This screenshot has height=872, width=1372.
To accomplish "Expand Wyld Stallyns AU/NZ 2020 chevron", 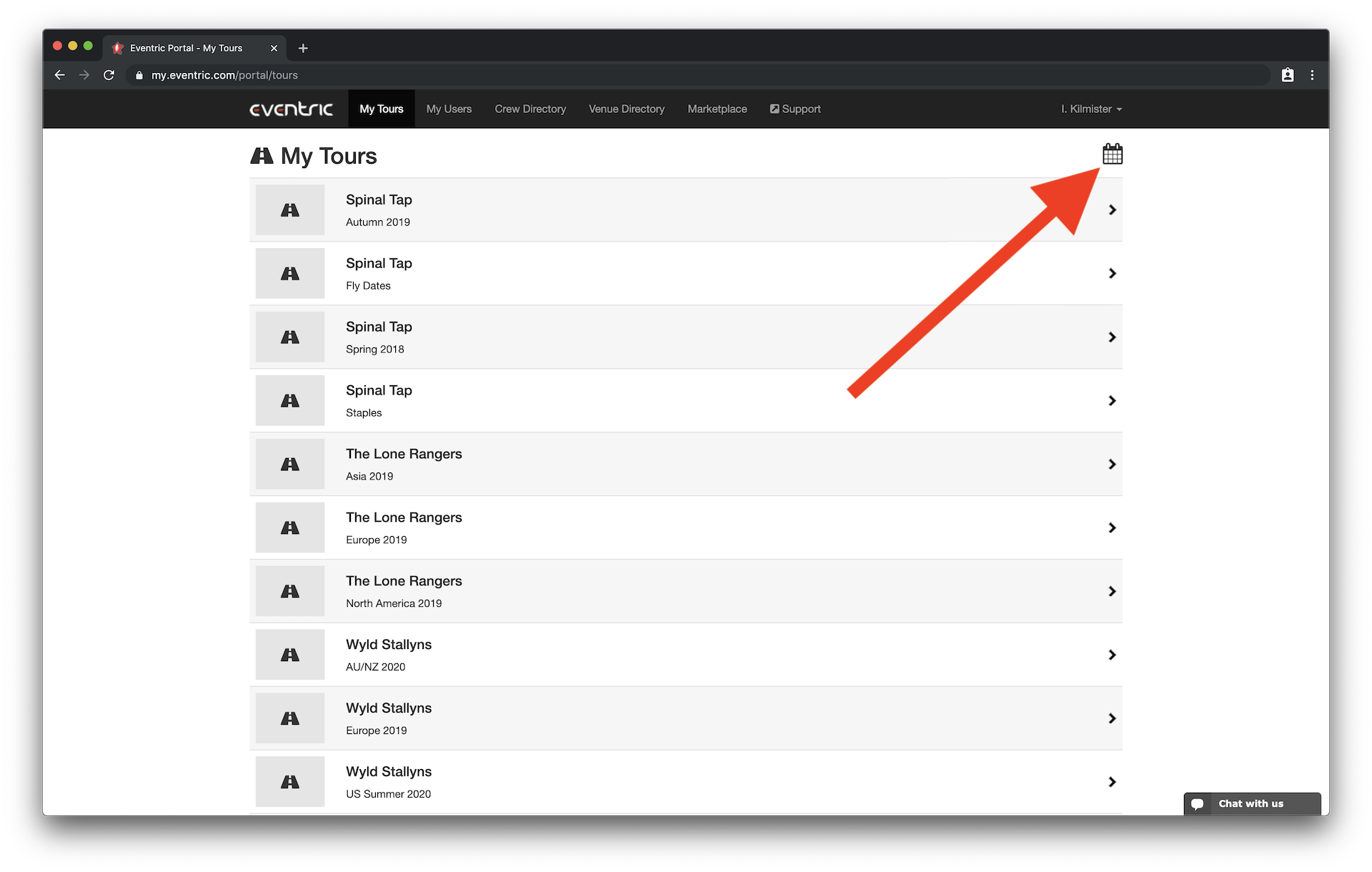I will point(1112,655).
